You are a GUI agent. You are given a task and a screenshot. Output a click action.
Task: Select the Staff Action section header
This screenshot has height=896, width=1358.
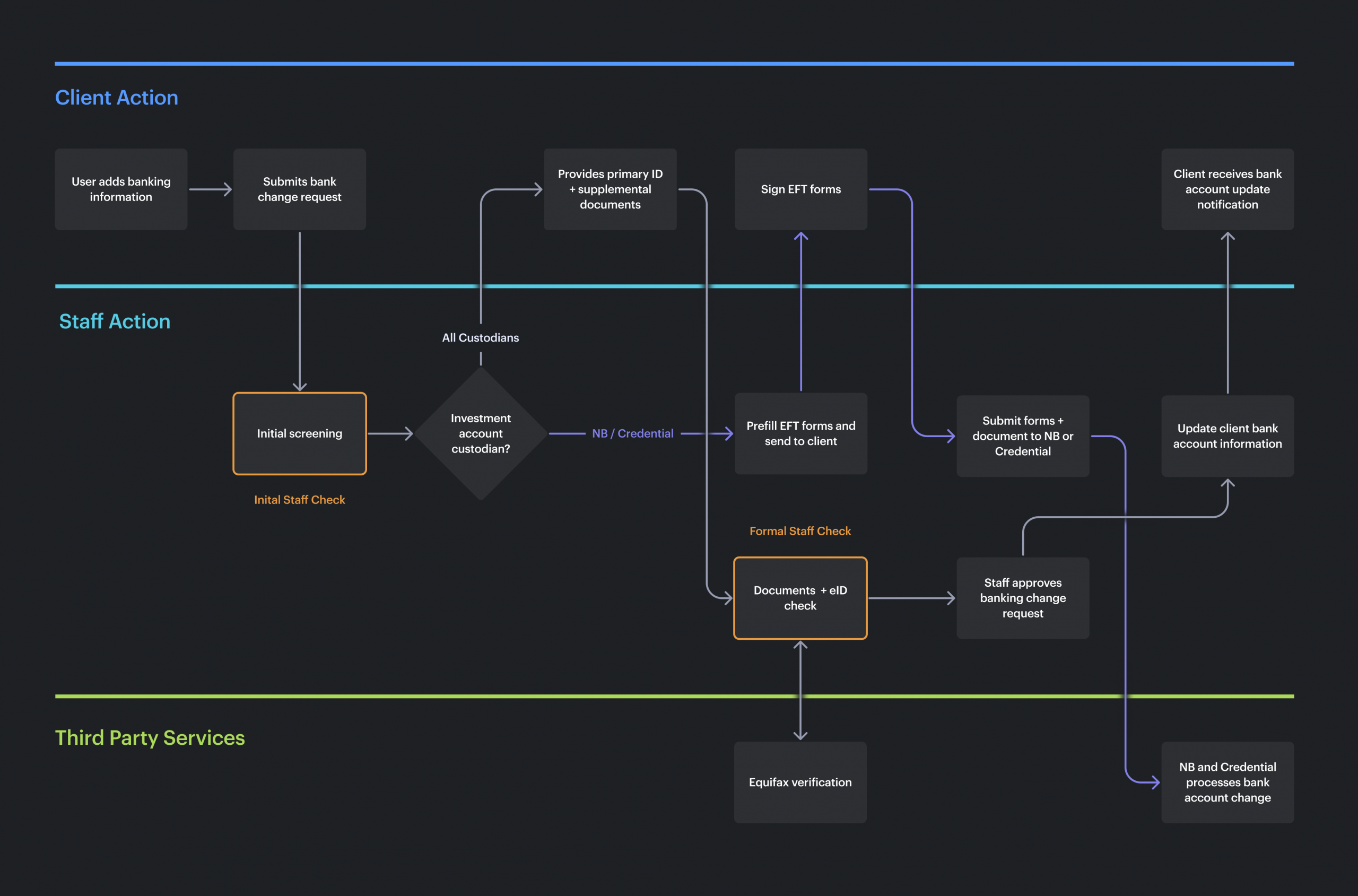pos(115,320)
